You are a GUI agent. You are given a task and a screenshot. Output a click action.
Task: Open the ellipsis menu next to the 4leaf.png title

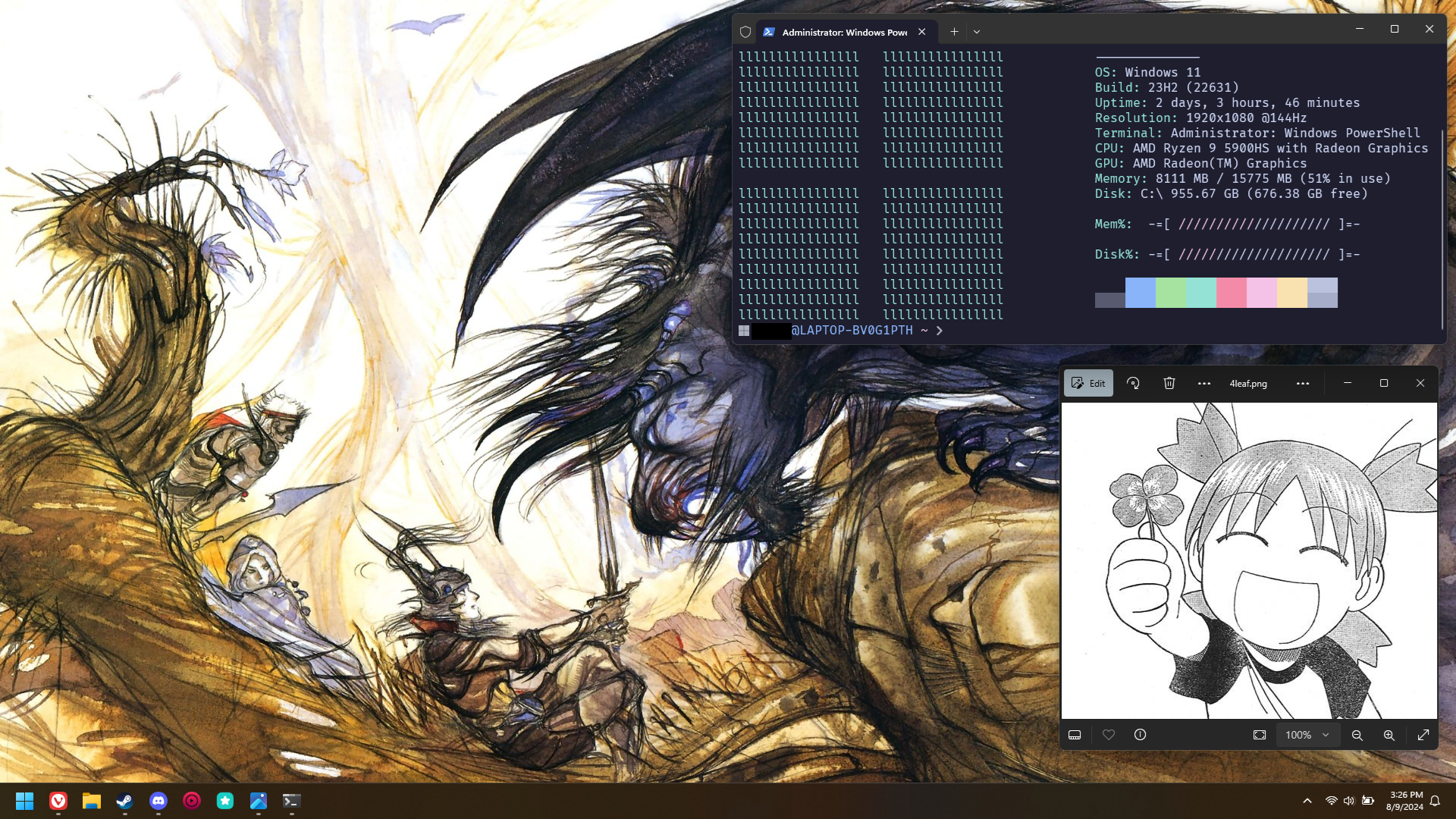[1303, 384]
